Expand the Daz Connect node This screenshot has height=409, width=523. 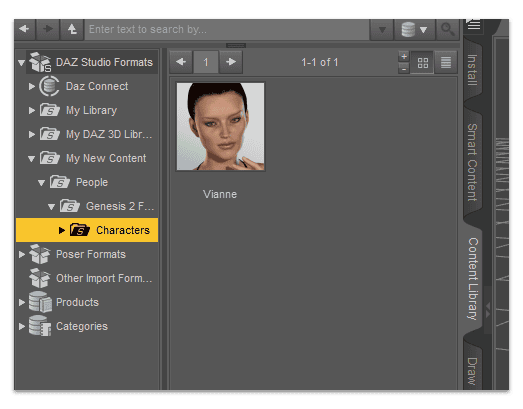pyautogui.click(x=32, y=86)
